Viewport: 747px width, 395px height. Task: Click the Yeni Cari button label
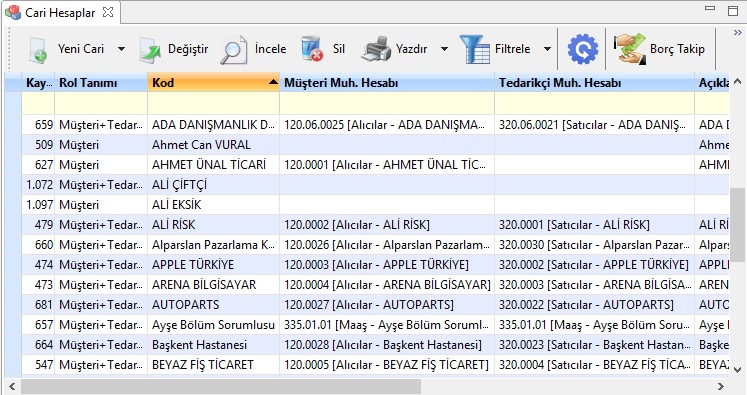pyautogui.click(x=81, y=49)
